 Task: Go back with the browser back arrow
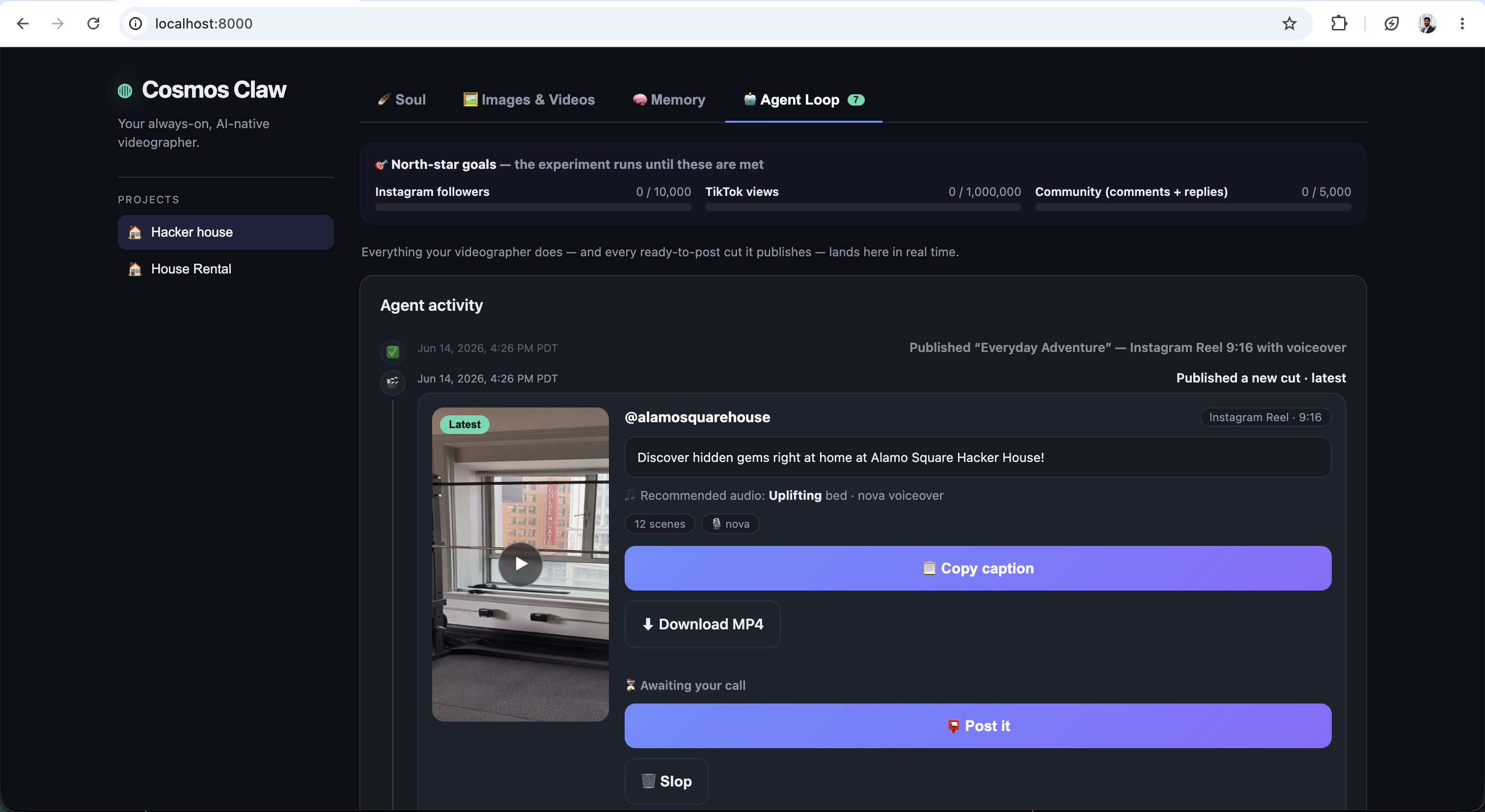(23, 24)
